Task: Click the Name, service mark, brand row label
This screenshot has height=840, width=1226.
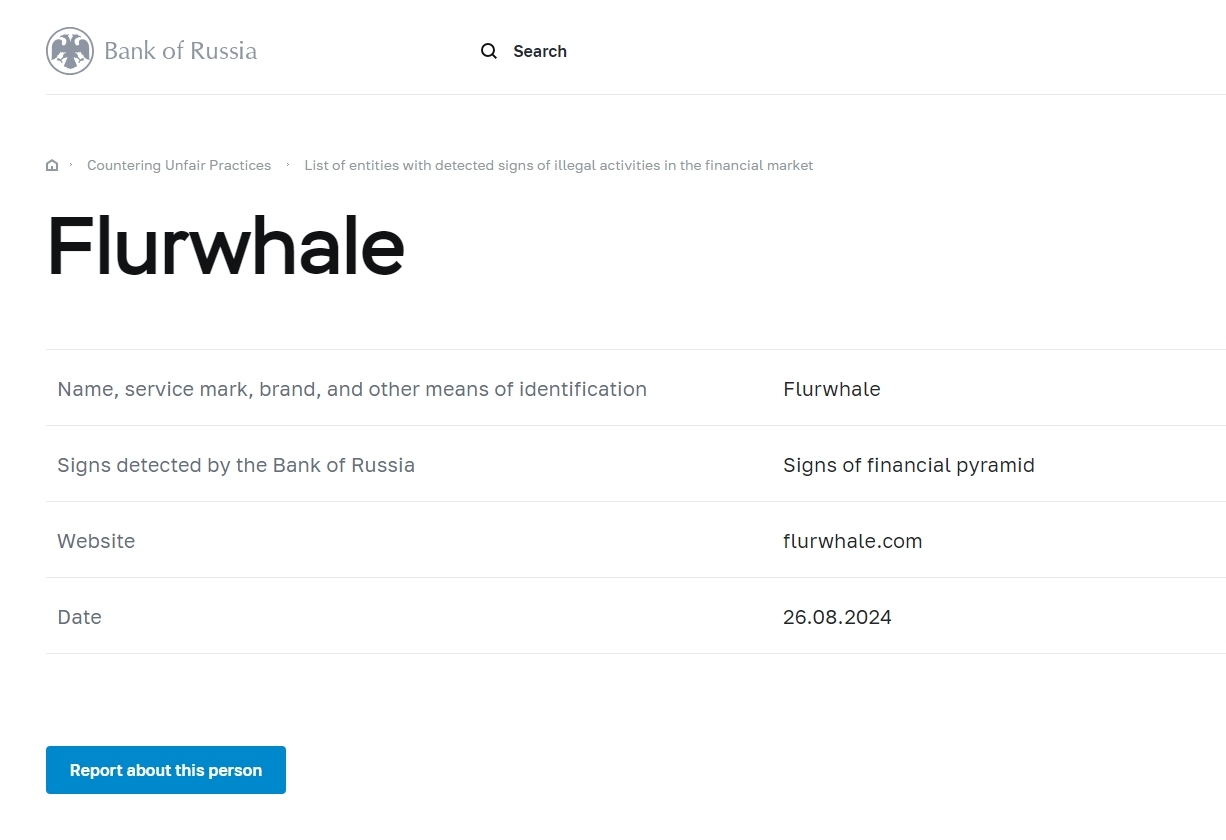Action: (x=352, y=389)
